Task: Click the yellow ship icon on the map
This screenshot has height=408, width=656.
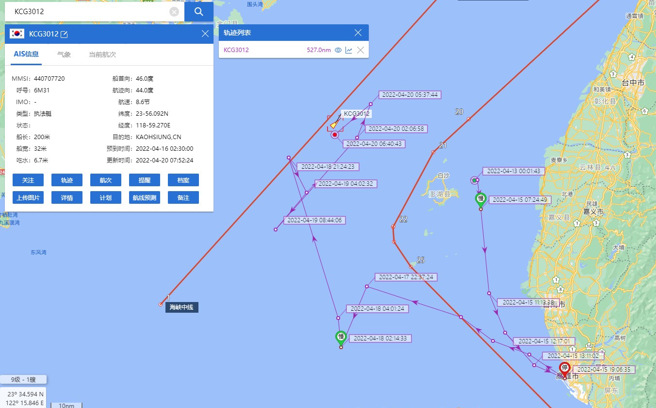Action: 334,124
